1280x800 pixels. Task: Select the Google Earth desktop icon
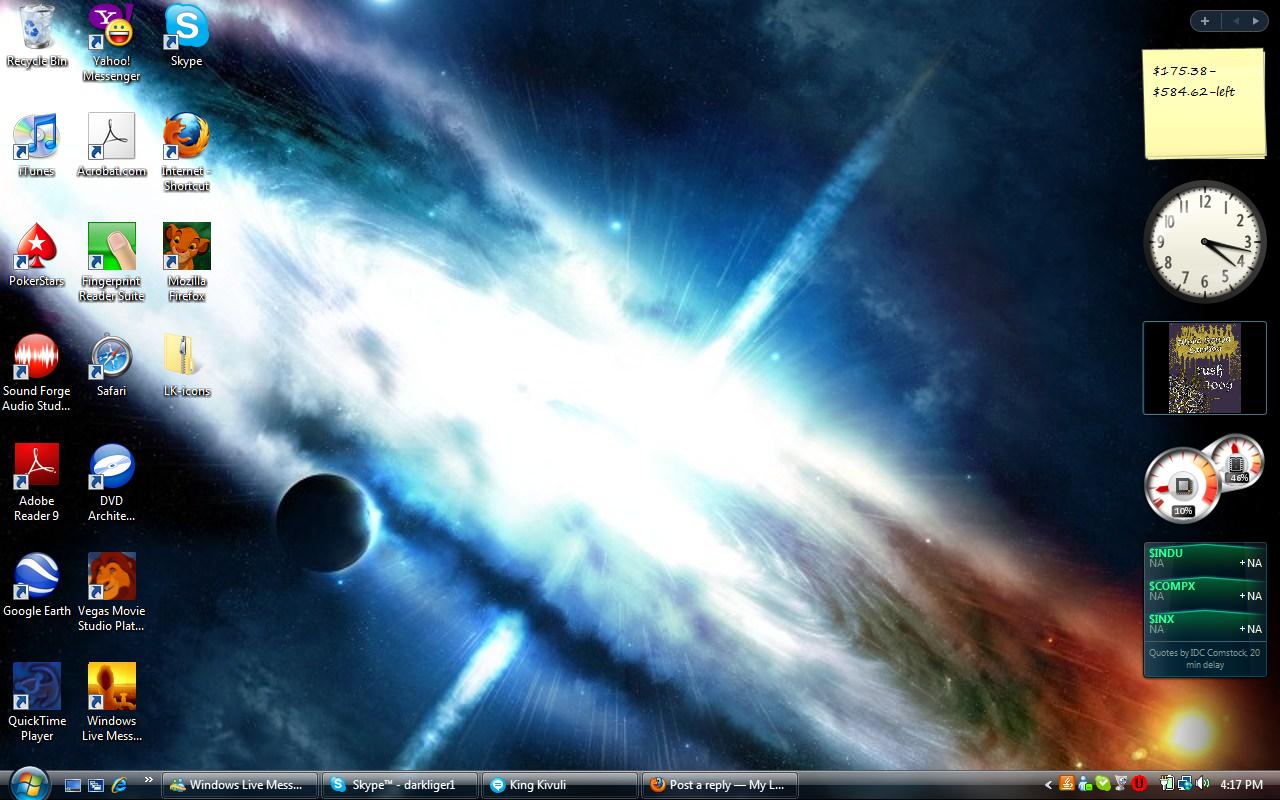(37, 577)
